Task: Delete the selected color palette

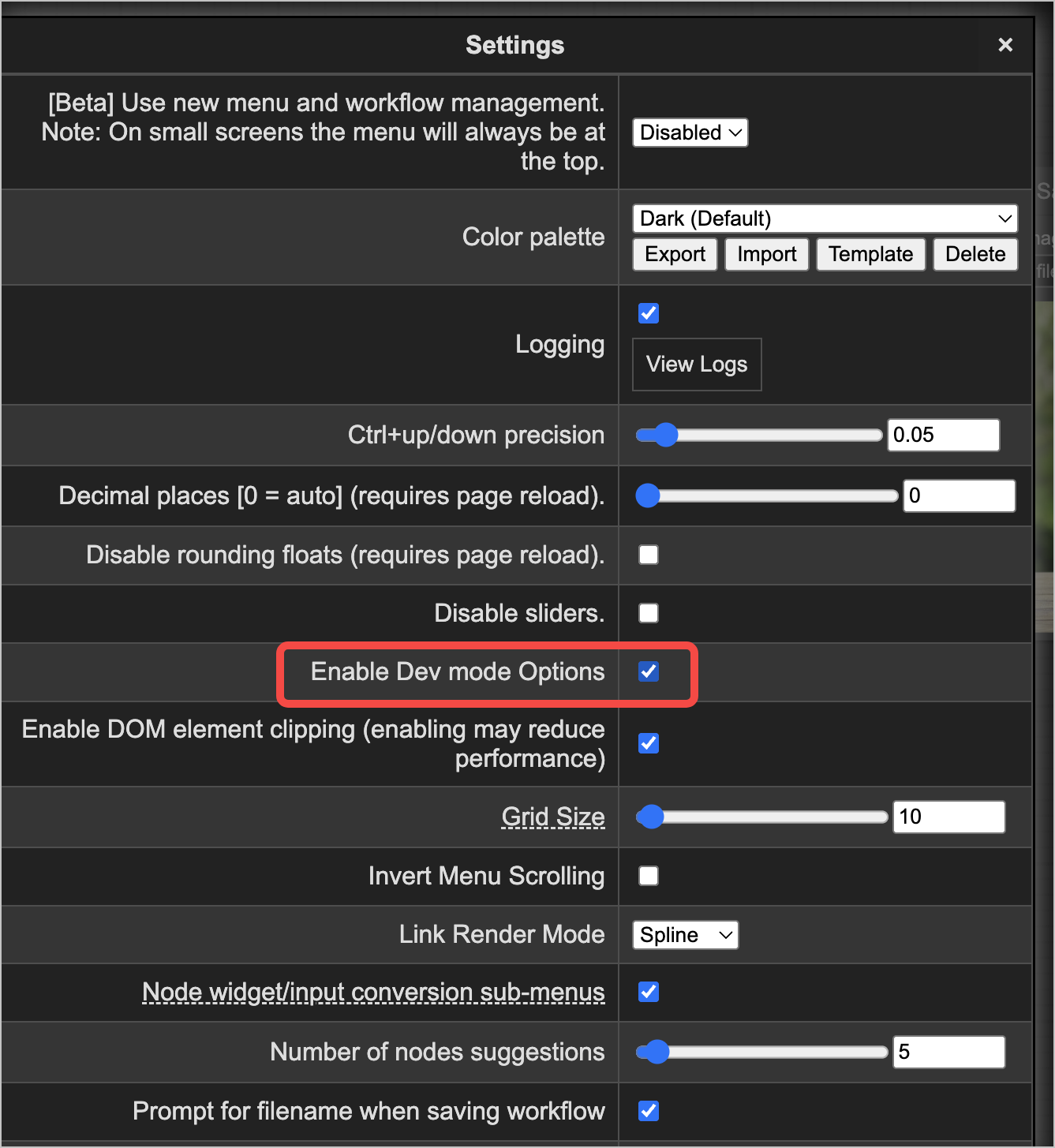Action: coord(975,254)
